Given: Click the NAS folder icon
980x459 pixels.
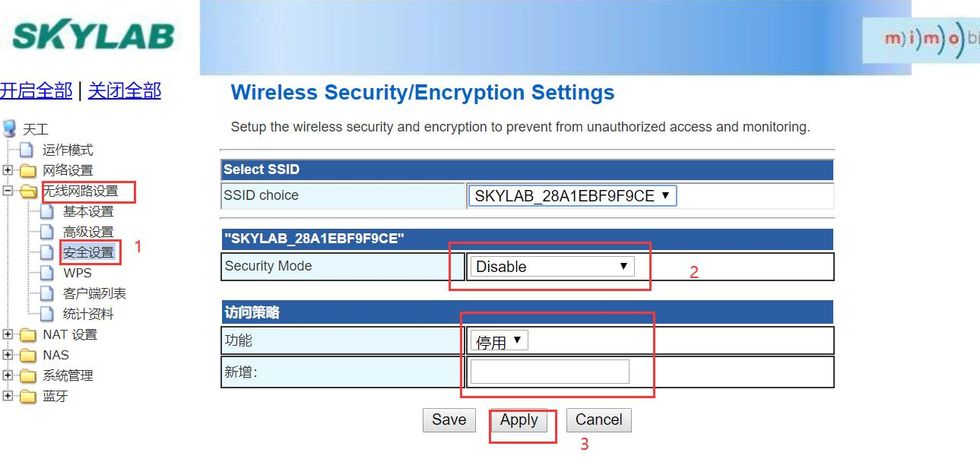Looking at the screenshot, I should tap(28, 355).
